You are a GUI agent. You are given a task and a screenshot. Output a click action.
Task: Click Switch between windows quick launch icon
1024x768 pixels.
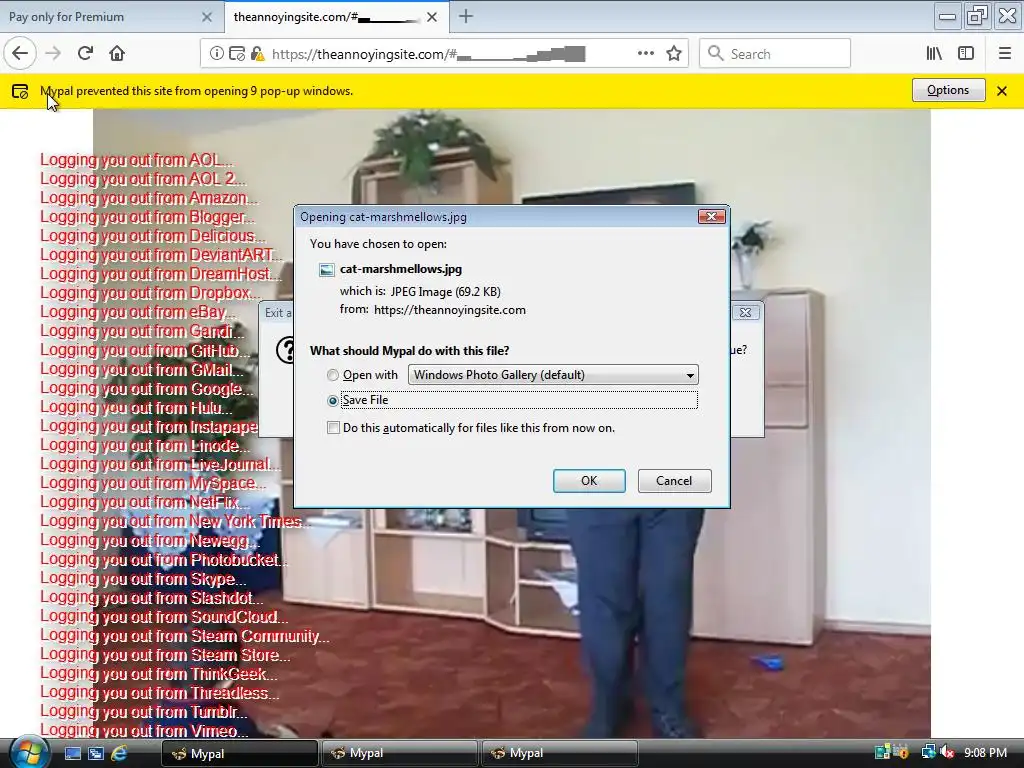click(95, 753)
